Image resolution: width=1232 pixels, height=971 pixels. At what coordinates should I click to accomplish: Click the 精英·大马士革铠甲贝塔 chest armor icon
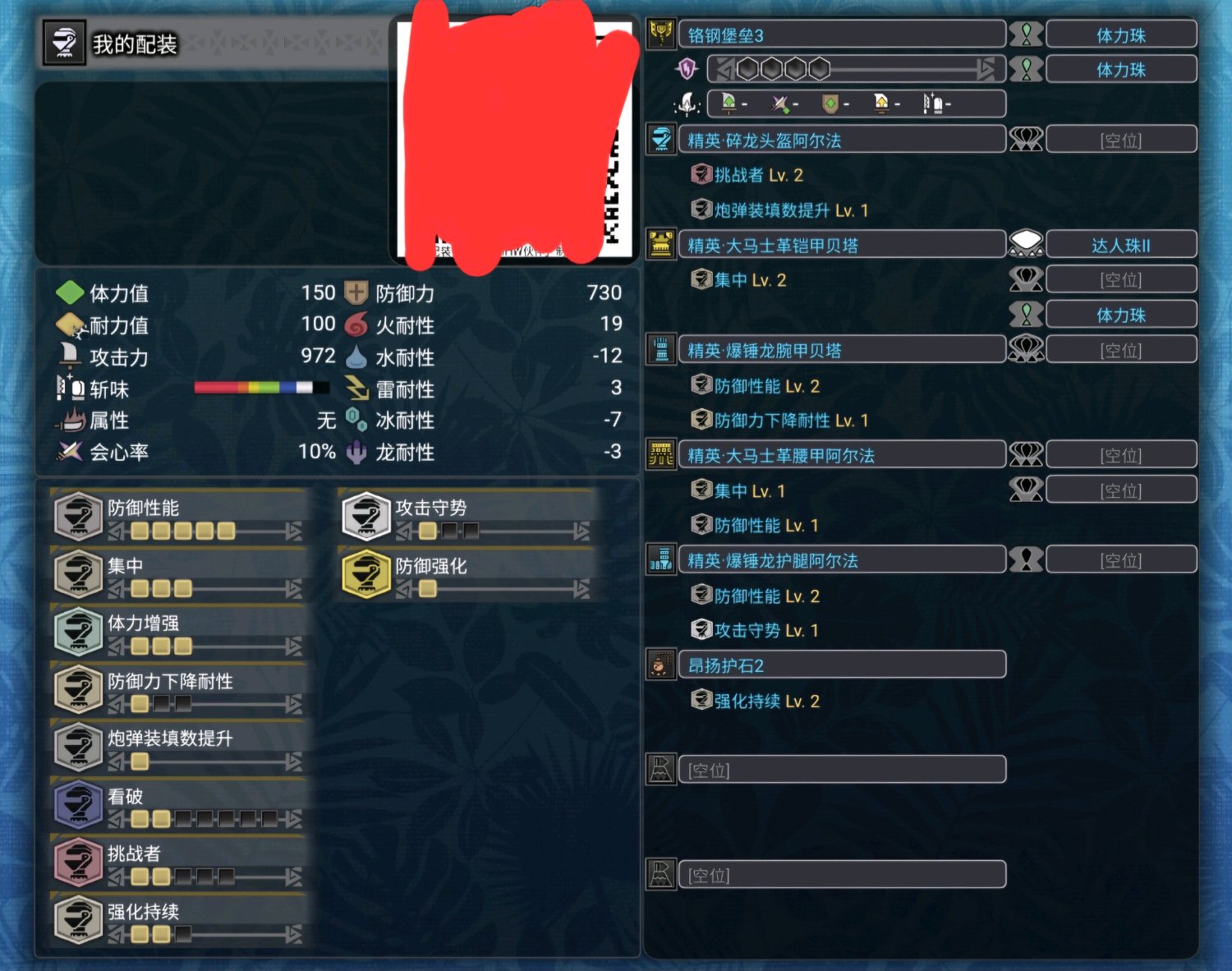(661, 245)
